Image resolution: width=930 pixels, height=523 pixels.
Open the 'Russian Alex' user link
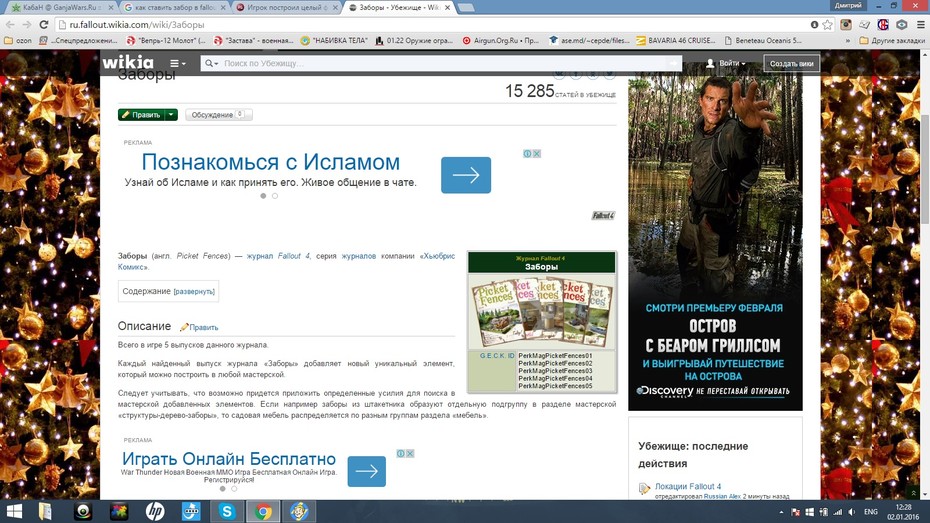[x=722, y=496]
